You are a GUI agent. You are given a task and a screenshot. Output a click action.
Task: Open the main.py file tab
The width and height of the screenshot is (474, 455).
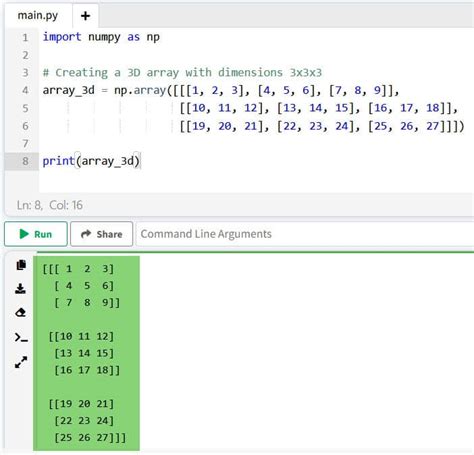pyautogui.click(x=38, y=16)
